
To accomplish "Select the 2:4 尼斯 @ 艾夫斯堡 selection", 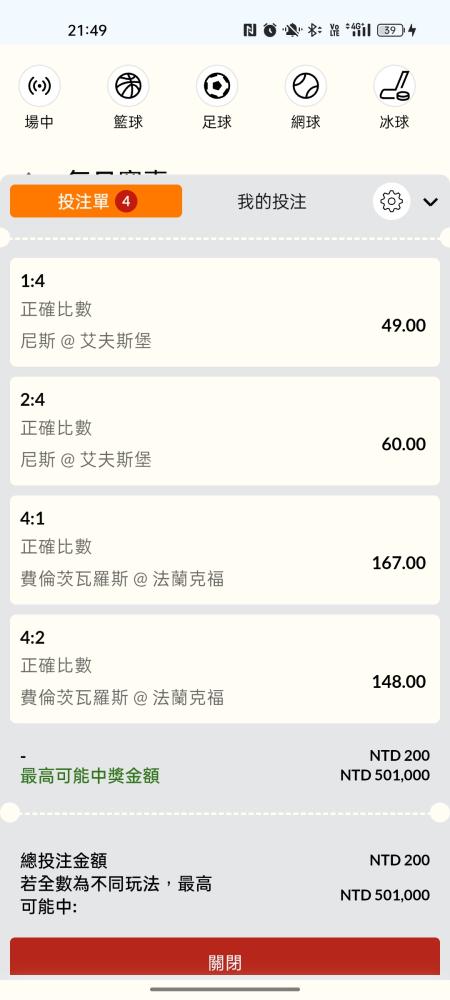I will click(225, 431).
